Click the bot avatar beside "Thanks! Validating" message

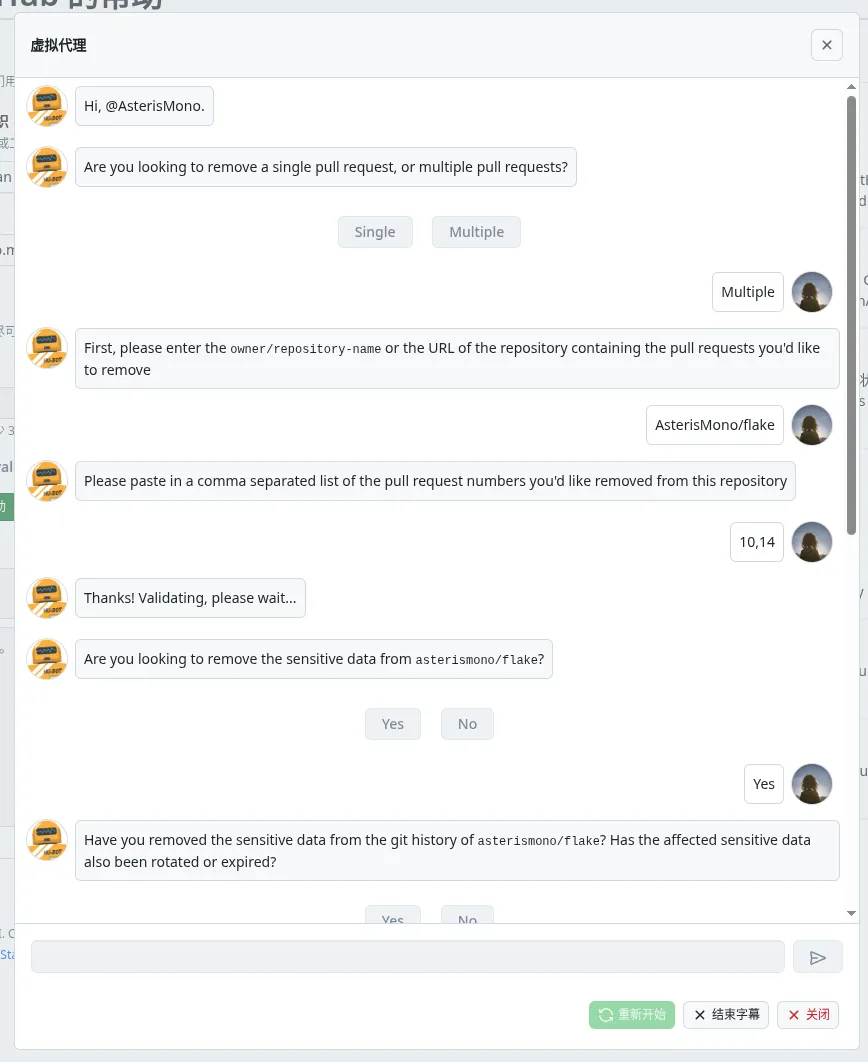click(46, 598)
